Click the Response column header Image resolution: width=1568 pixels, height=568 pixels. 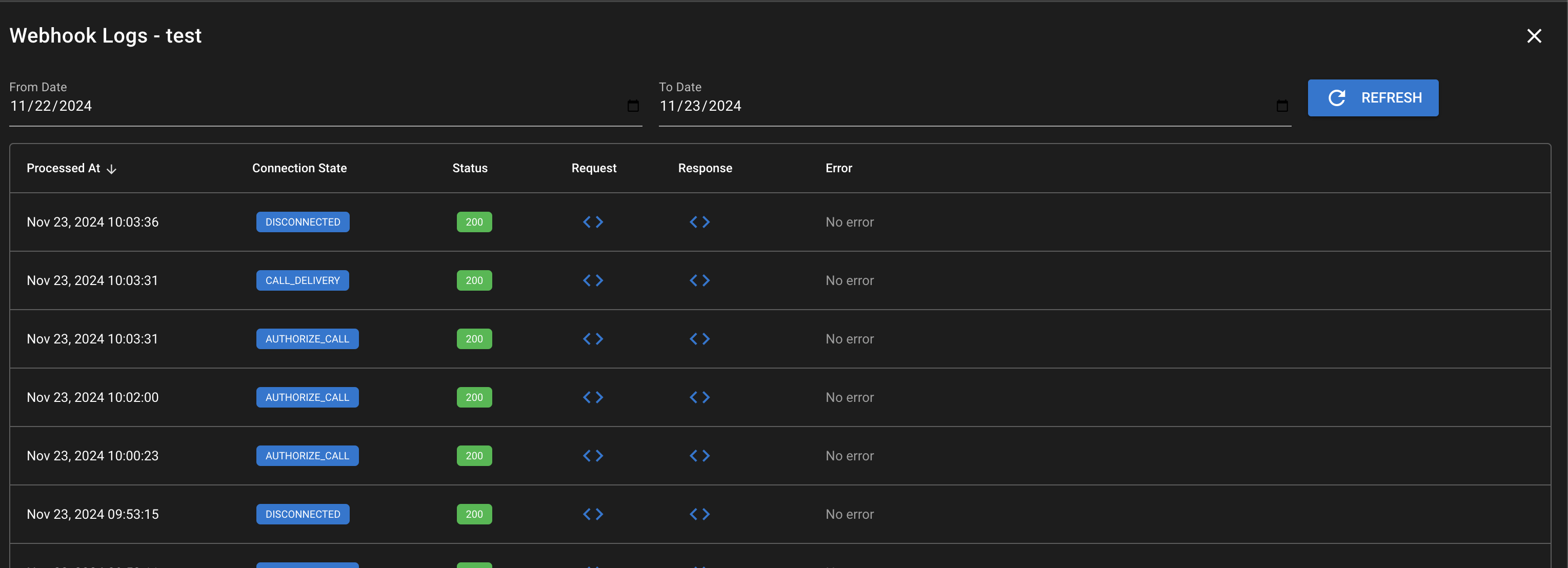click(x=705, y=168)
